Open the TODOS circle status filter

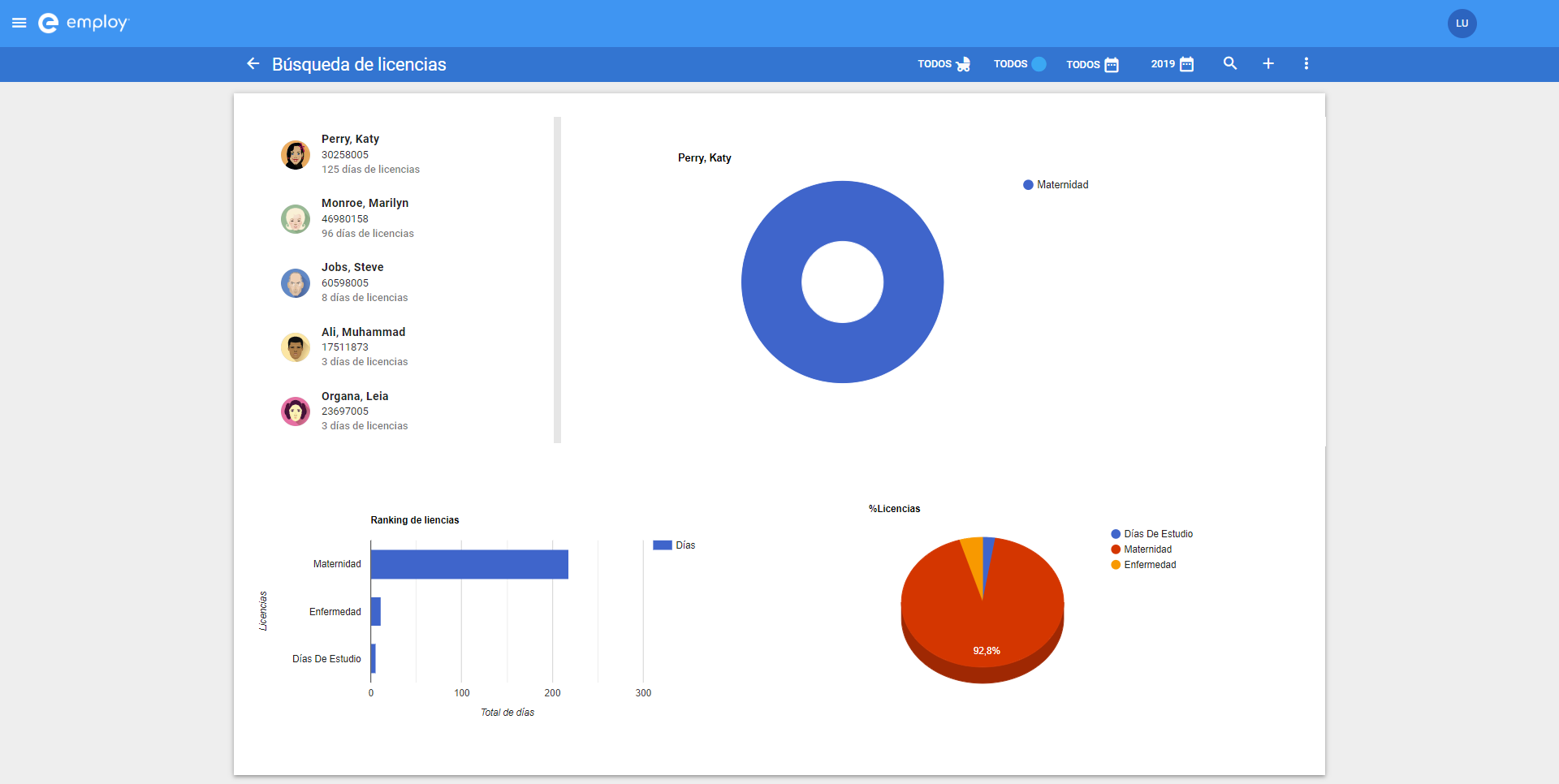pos(1020,64)
